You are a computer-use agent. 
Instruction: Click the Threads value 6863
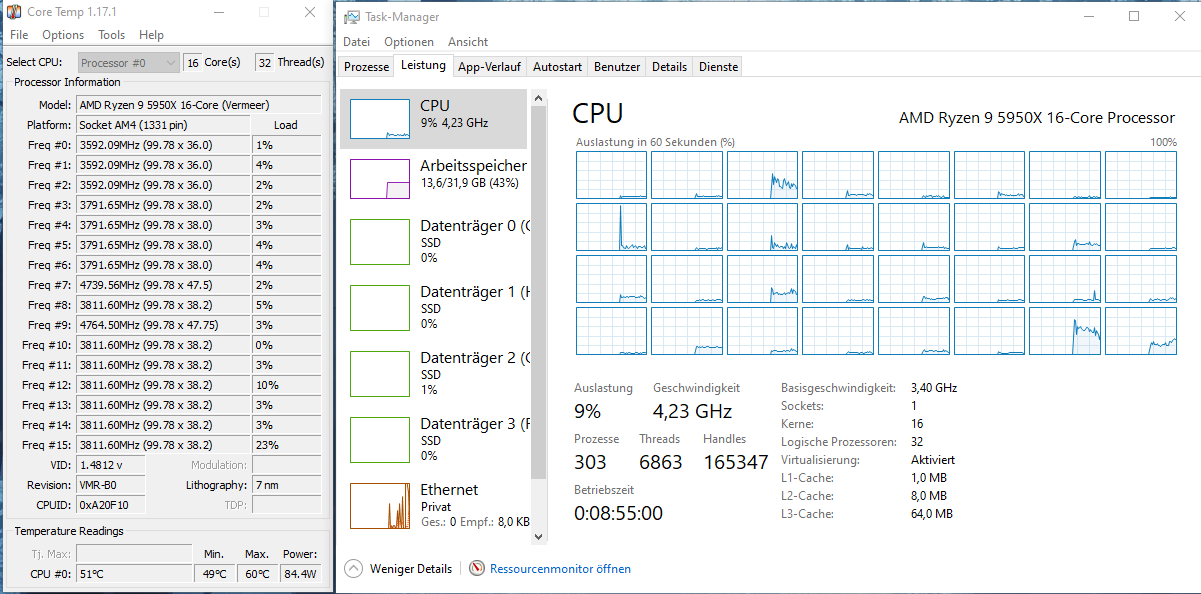click(661, 462)
